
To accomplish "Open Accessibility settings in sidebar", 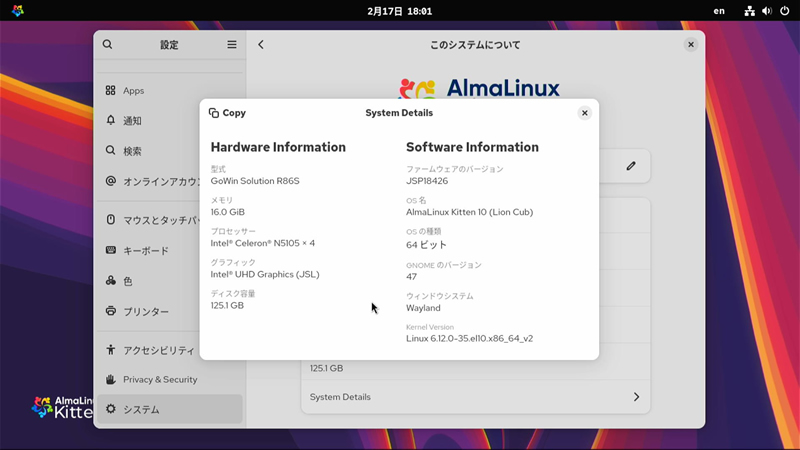I will coord(150,350).
